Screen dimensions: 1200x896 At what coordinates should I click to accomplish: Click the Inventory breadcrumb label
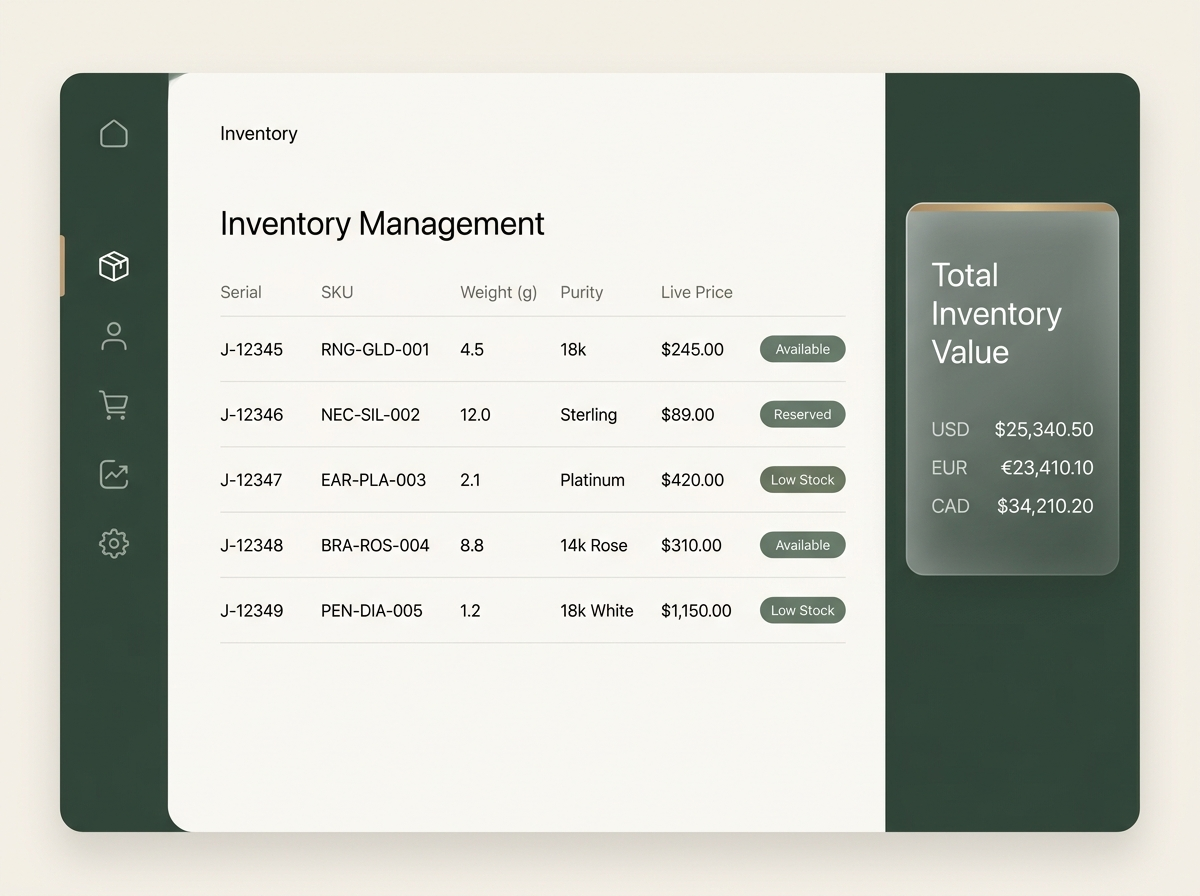[259, 133]
